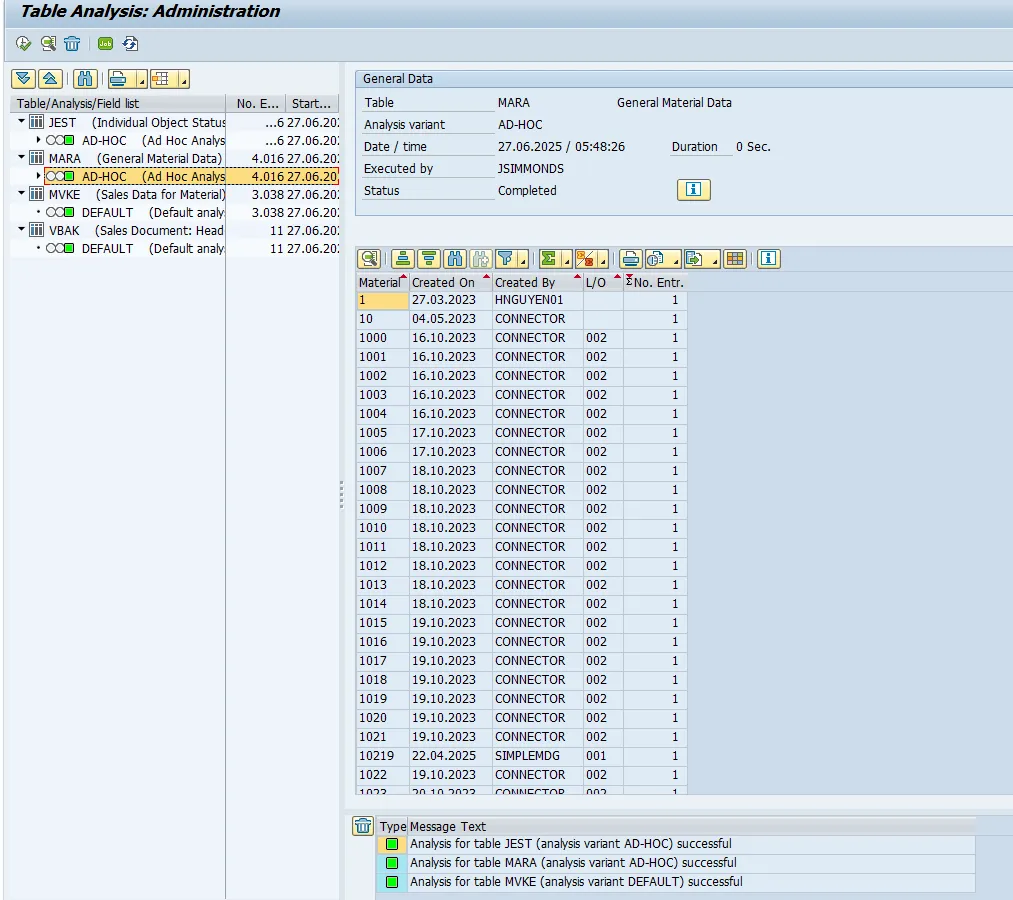
Task: Select the 04.05.2023 date cell
Action: coord(450,319)
